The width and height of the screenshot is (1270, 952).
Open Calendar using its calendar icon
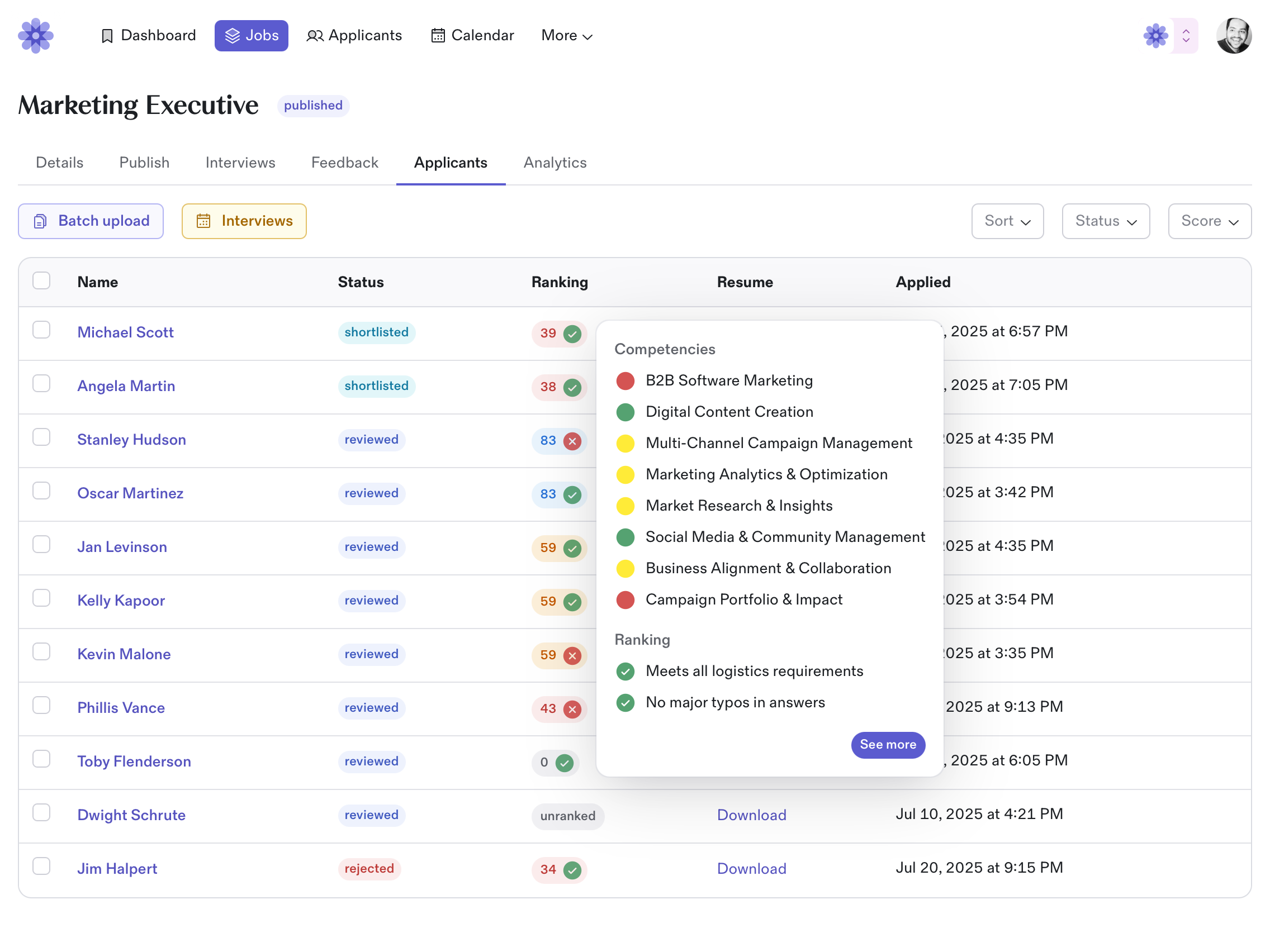438,36
